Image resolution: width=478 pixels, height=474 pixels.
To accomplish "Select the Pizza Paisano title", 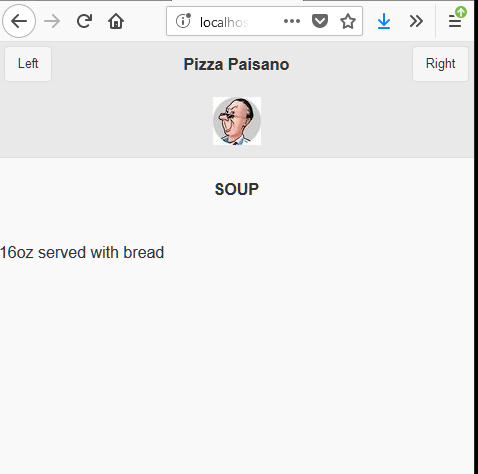I will 236,64.
